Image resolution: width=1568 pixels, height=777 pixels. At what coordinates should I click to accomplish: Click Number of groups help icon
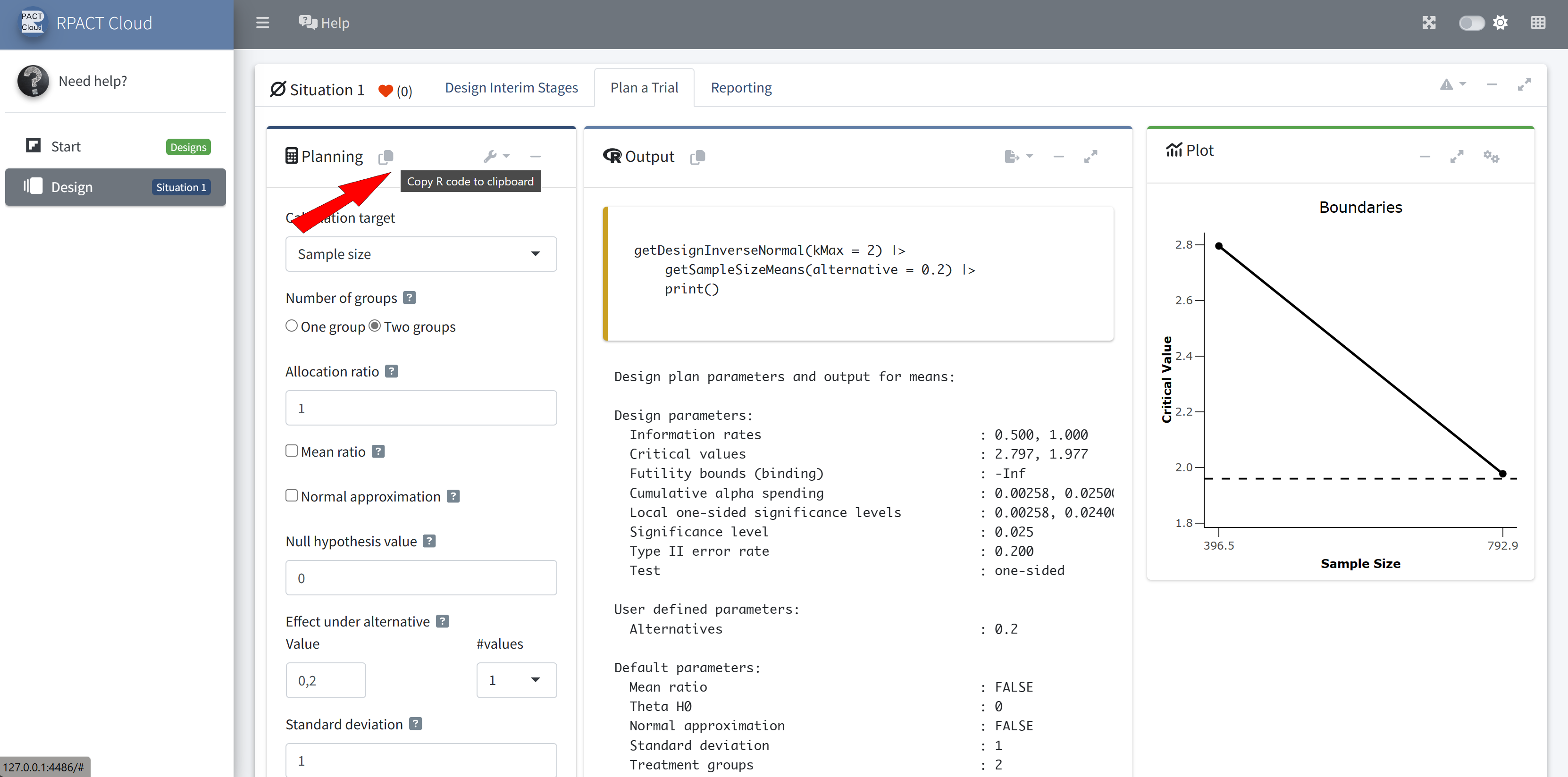point(410,298)
